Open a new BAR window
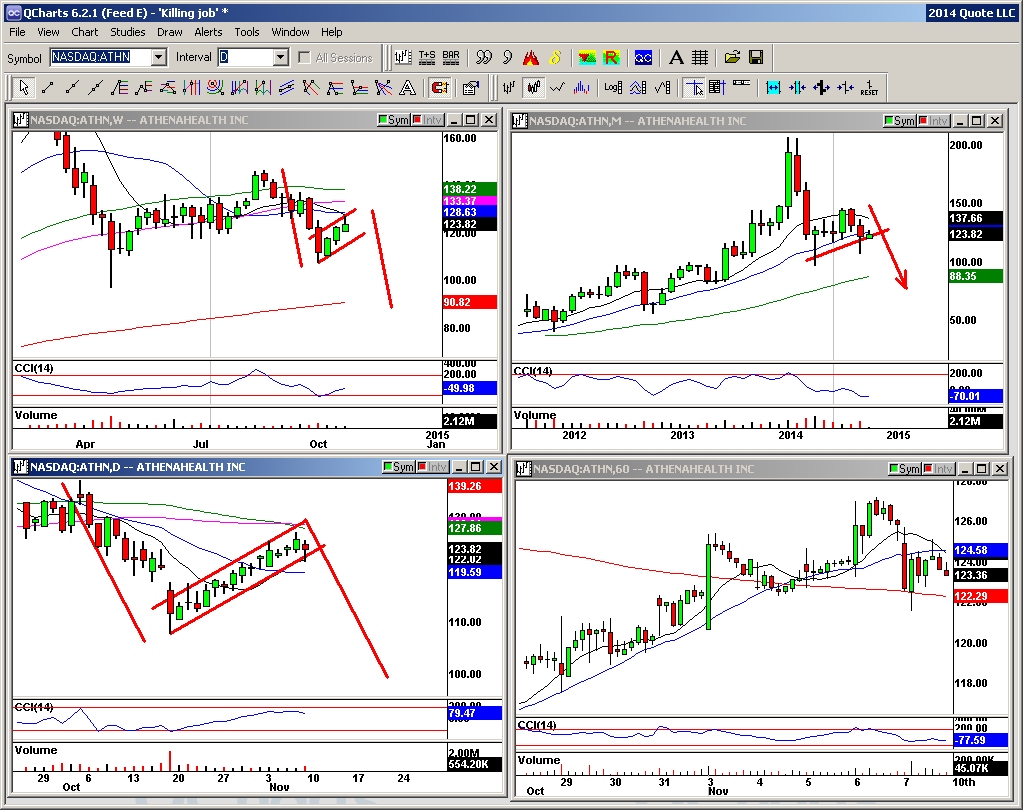 [451, 57]
